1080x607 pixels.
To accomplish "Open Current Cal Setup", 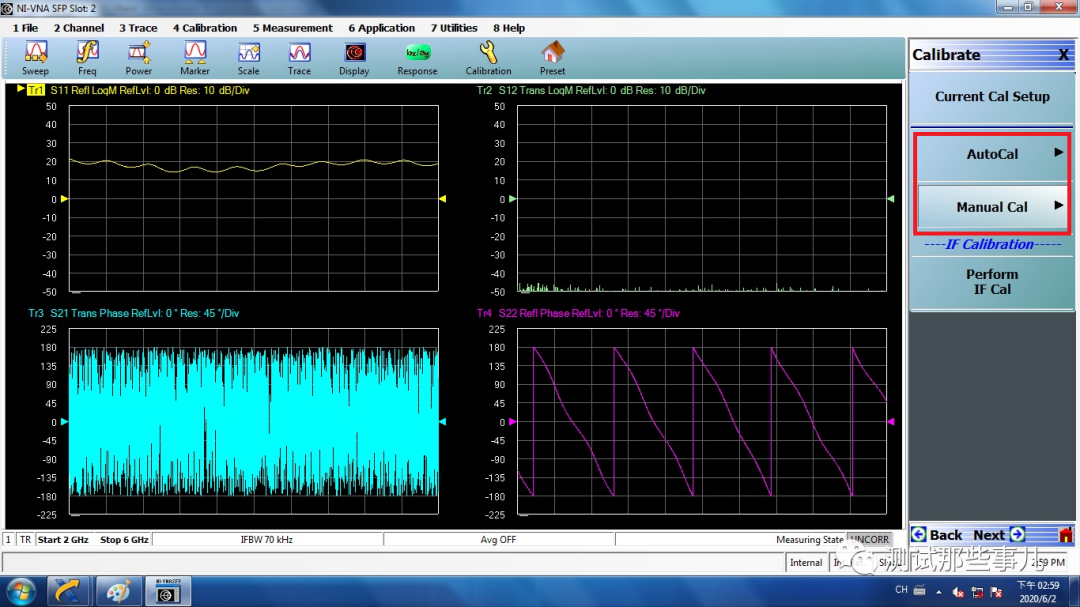I will (x=992, y=97).
